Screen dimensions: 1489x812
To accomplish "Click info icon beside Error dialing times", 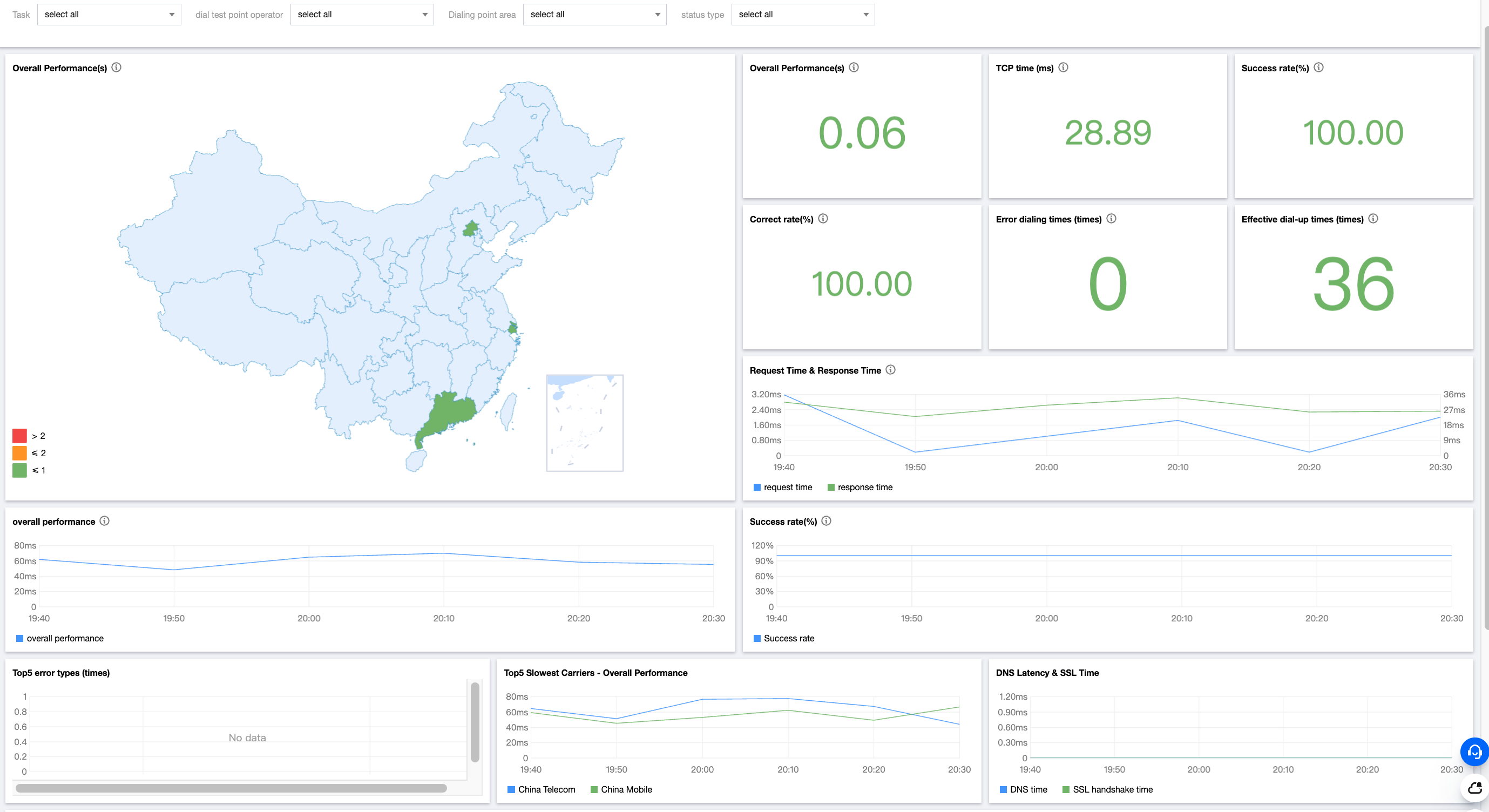I will coord(1111,219).
